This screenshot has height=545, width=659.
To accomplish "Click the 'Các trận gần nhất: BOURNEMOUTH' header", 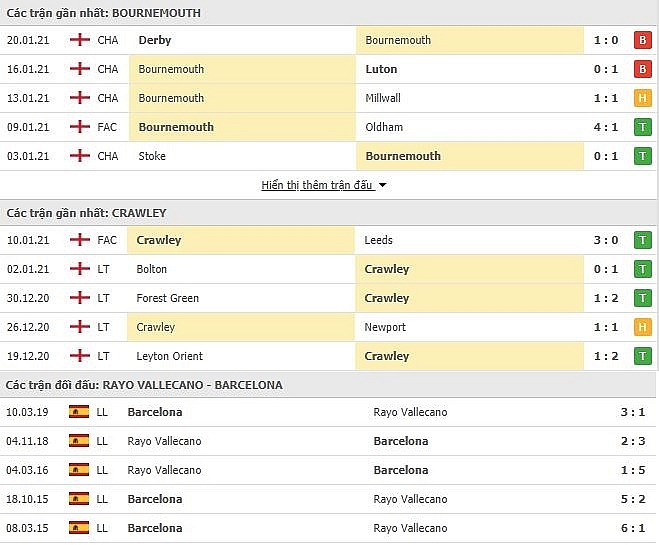I will click(104, 13).
